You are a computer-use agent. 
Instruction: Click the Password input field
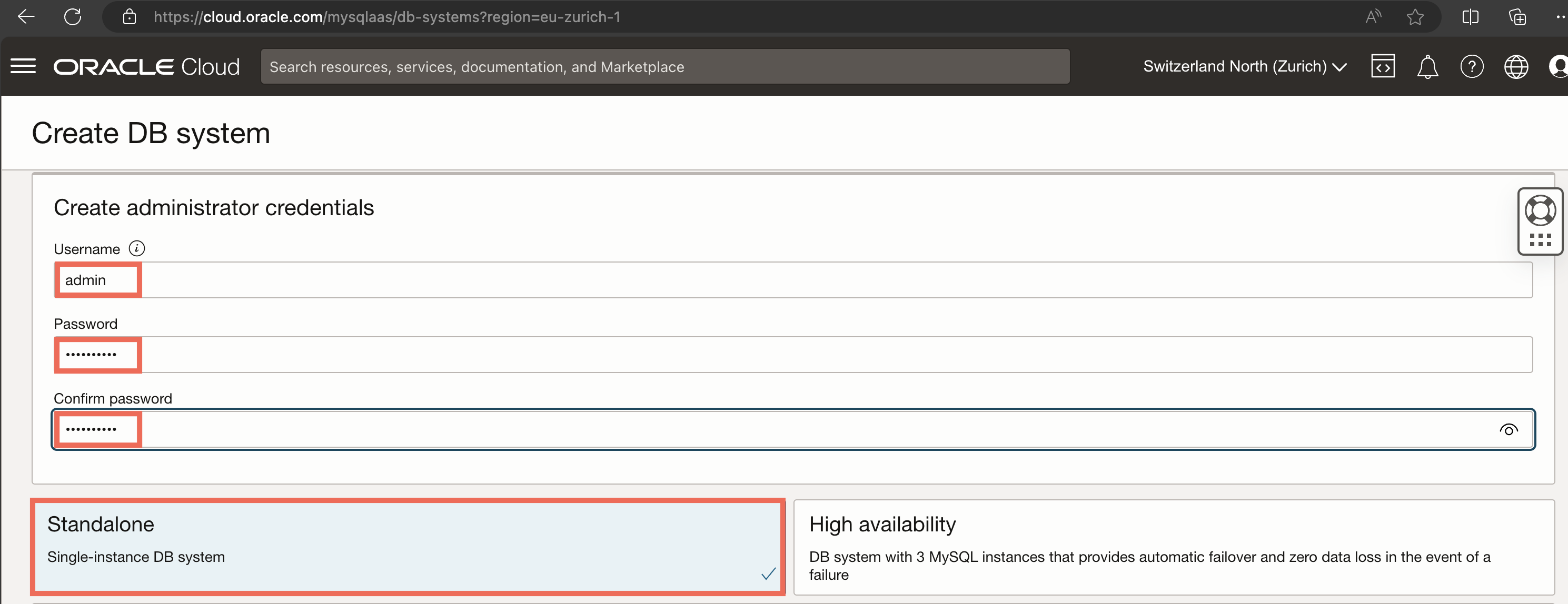click(x=793, y=355)
